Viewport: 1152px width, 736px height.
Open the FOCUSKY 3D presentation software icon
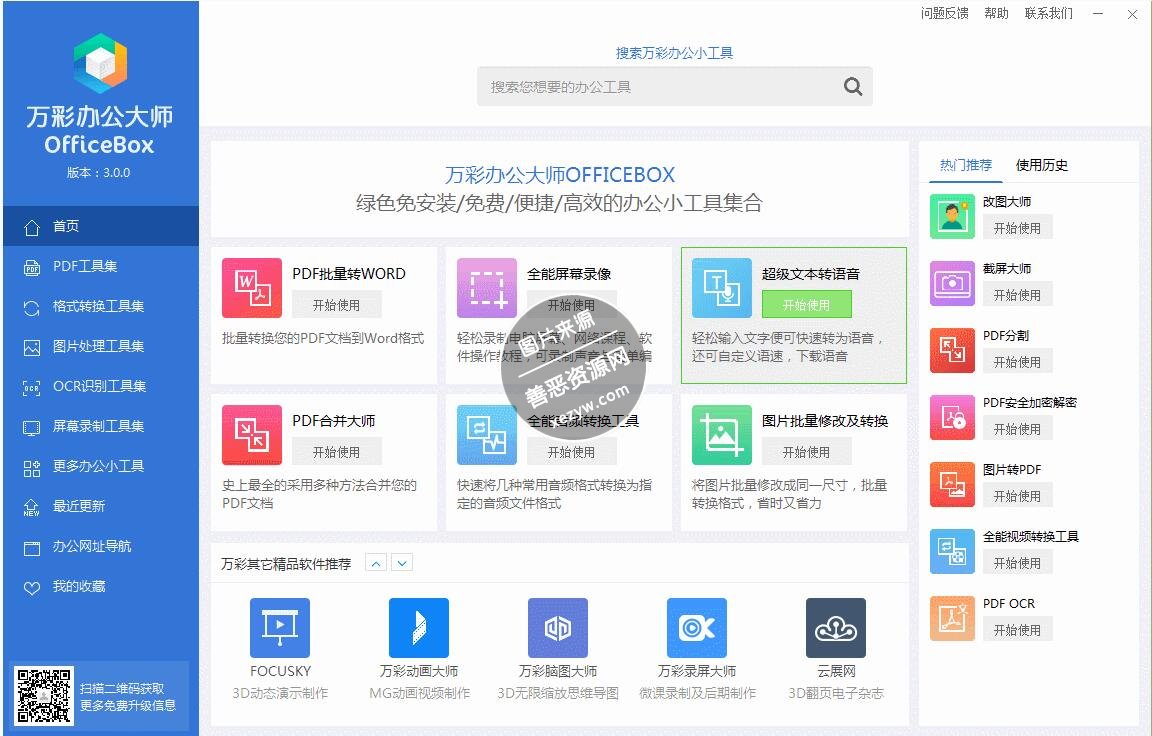(279, 627)
